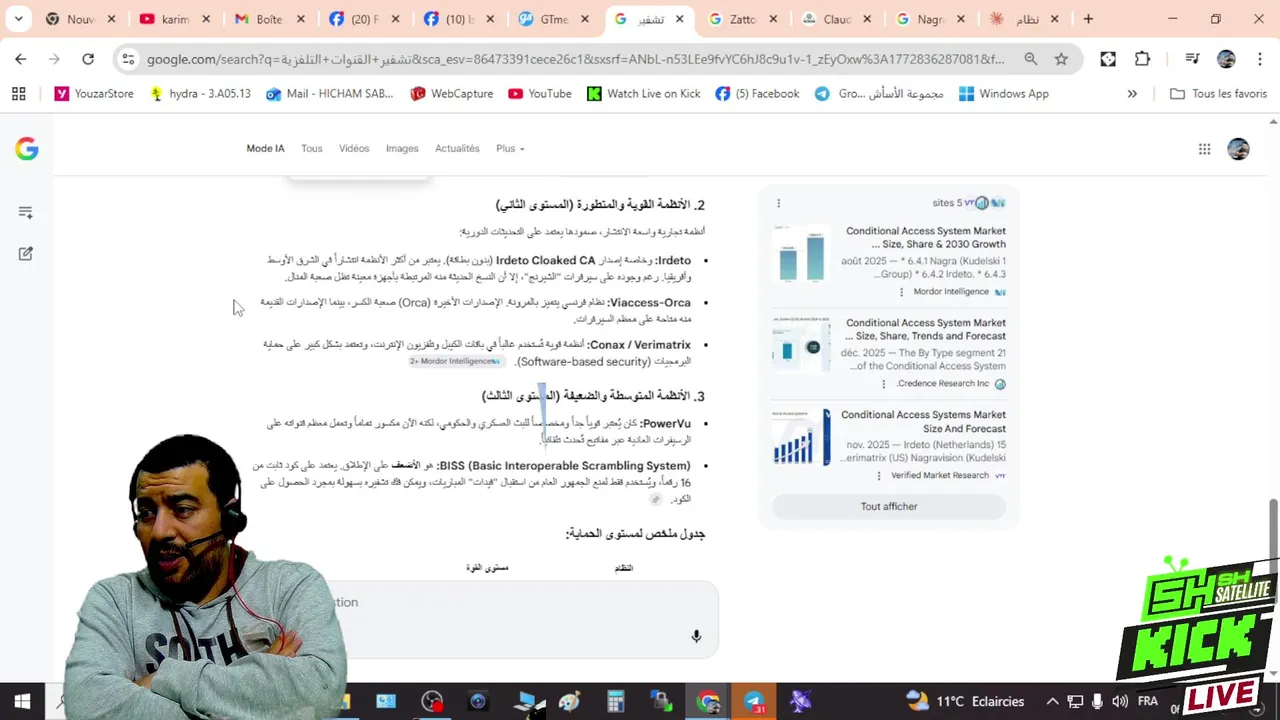Screen dimensions: 1280x720
Task: Open the '(5) Facebook' bookmark
Action: [757, 94]
